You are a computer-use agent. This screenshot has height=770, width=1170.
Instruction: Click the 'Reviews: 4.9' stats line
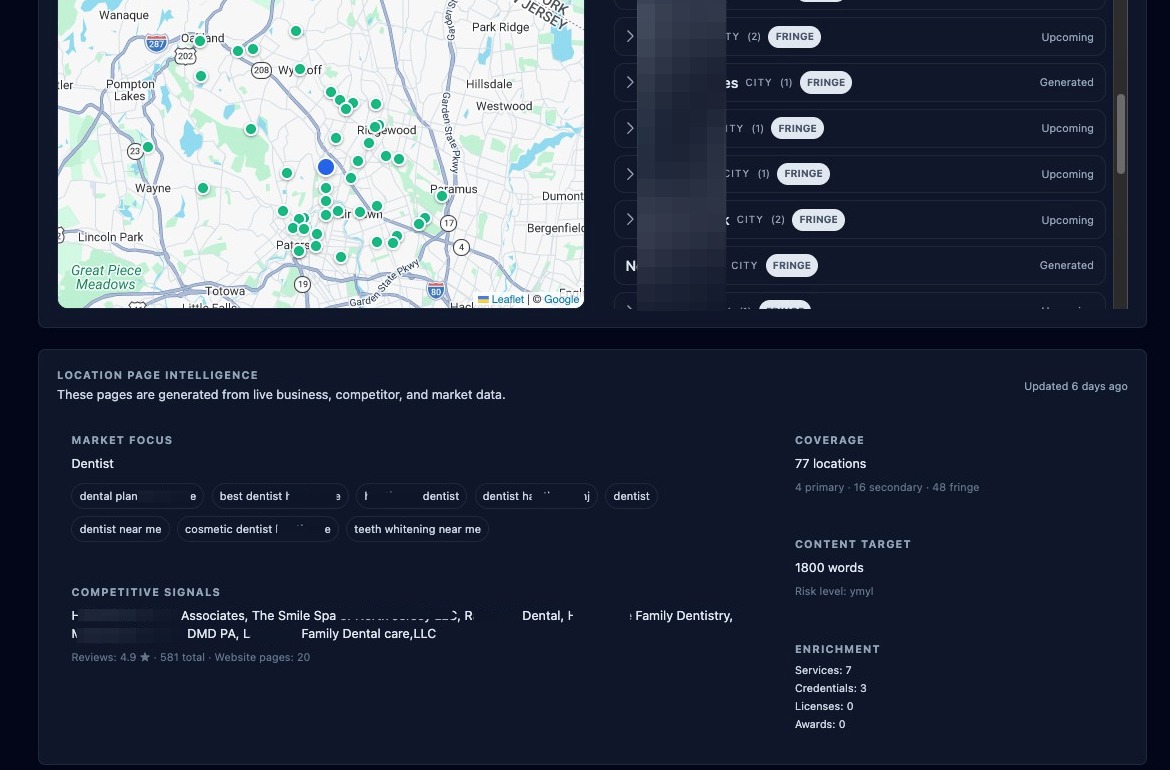point(190,657)
